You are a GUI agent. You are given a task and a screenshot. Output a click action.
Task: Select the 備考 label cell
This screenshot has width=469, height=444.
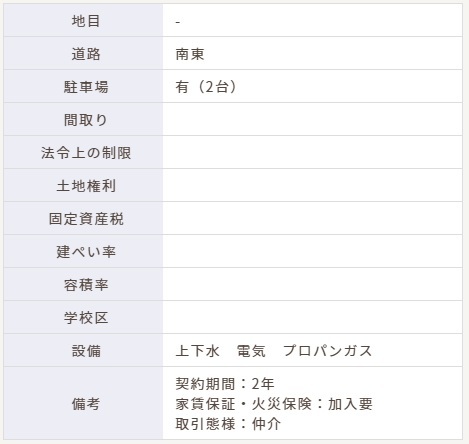[83, 403]
